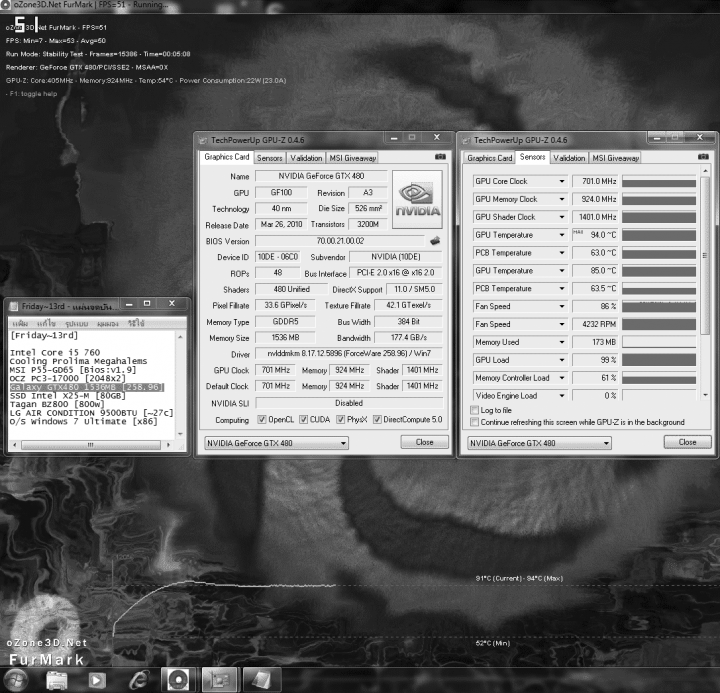Open the last (Help) menu in Notepad
This screenshot has width=720, height=693.
(x=136, y=323)
